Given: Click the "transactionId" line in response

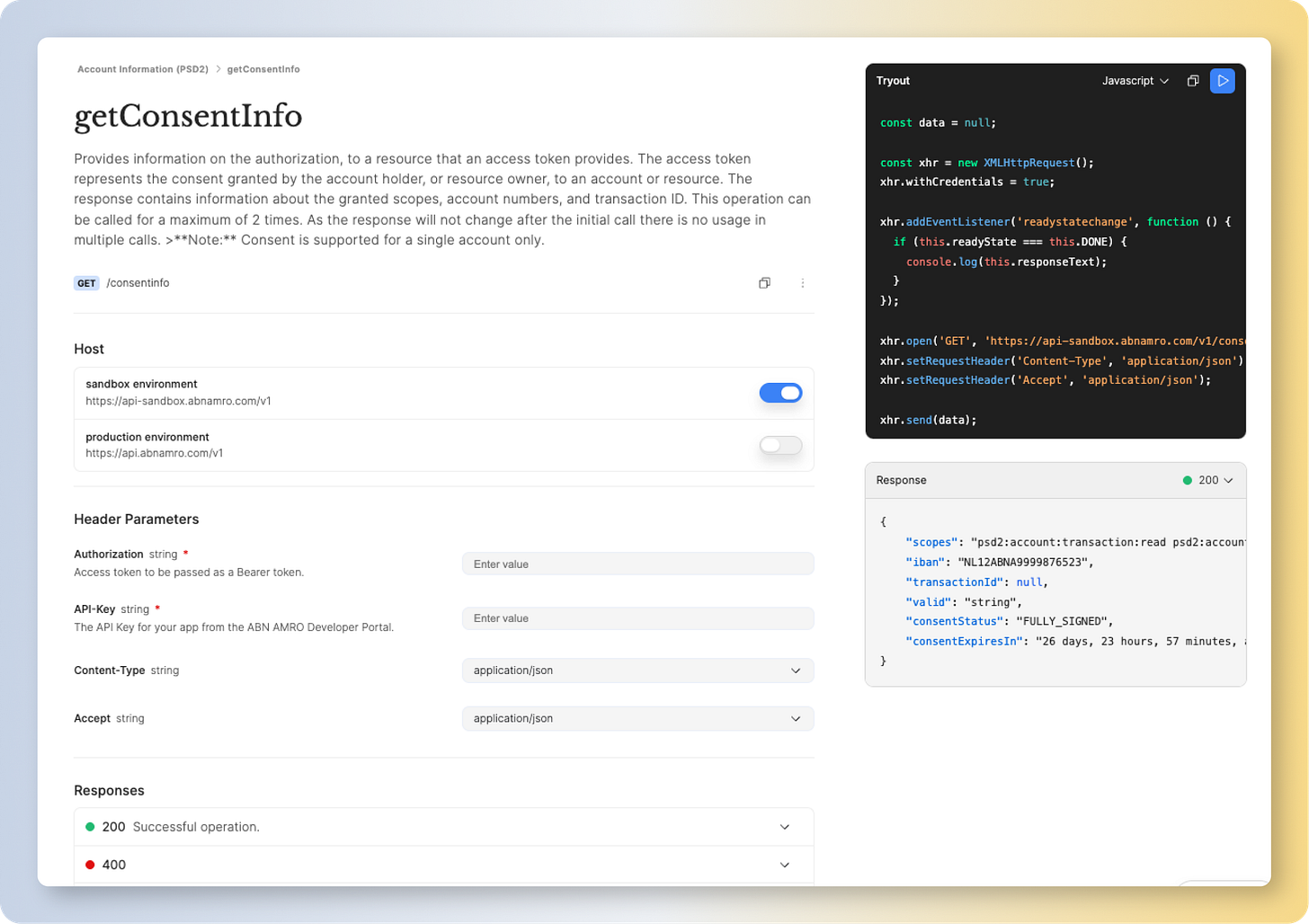Looking at the screenshot, I should [x=977, y=582].
